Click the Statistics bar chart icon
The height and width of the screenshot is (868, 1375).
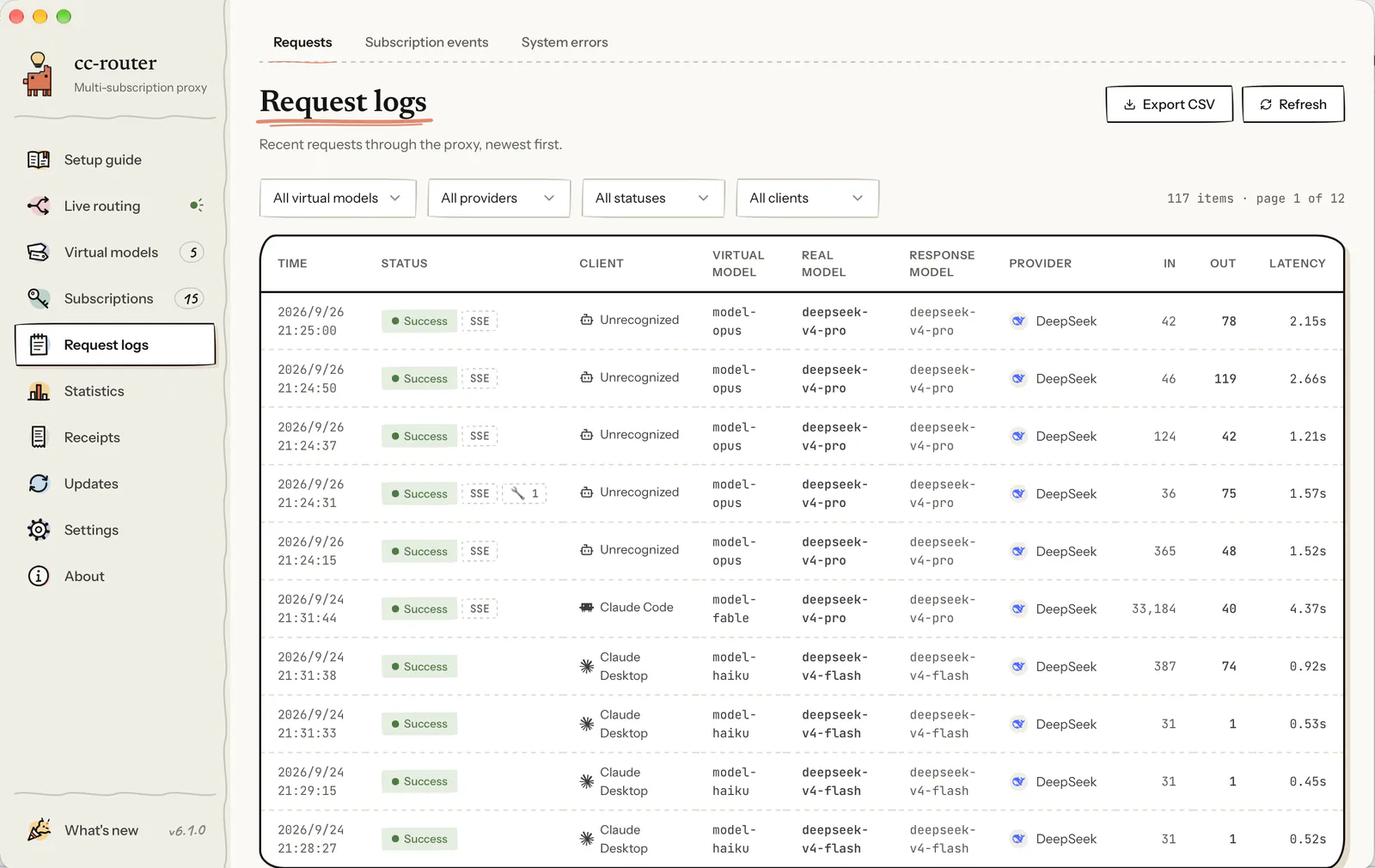tap(39, 391)
